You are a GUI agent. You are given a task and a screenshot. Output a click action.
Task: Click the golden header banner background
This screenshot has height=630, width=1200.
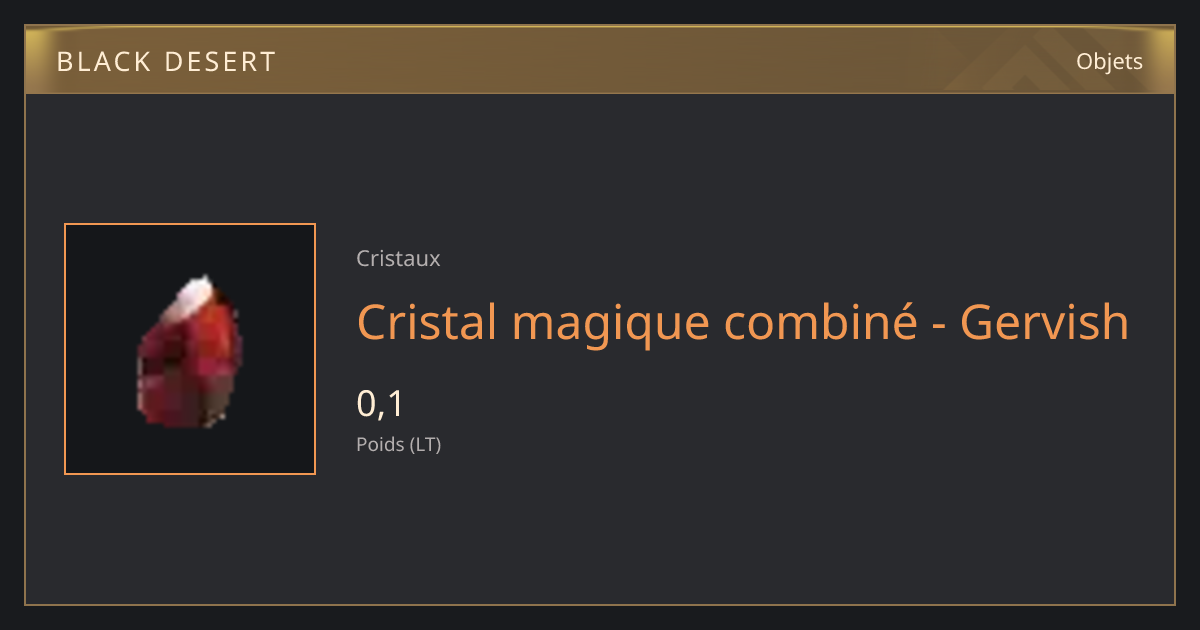[x=600, y=62]
